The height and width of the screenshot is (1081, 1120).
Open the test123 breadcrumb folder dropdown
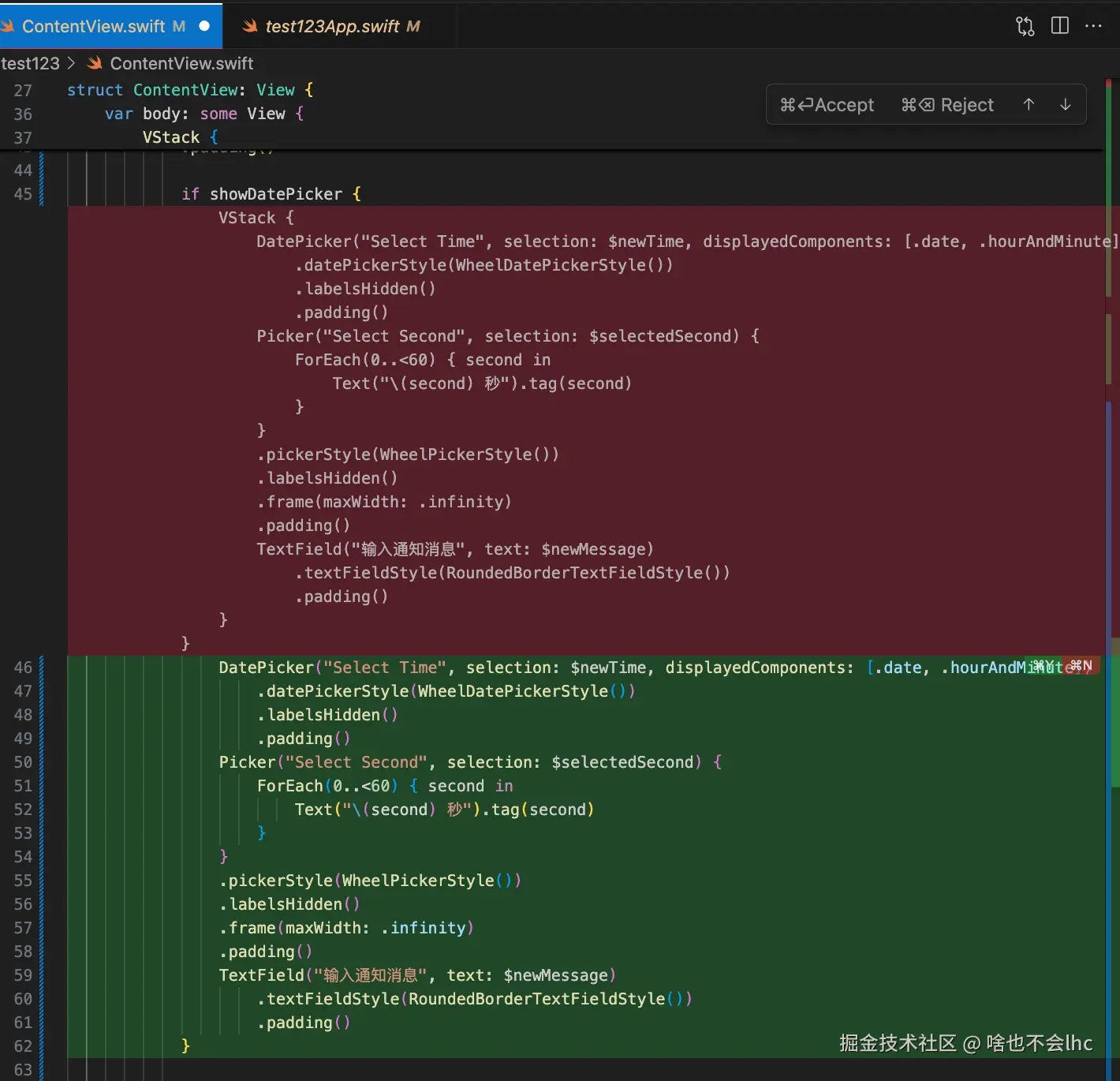(x=30, y=63)
